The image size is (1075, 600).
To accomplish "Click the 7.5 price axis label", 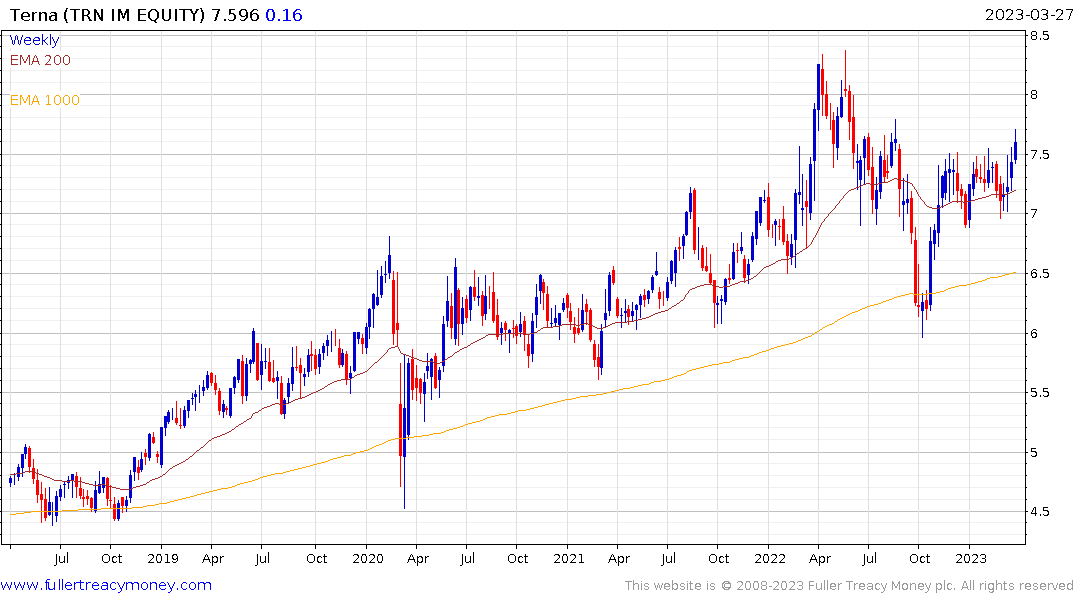I will (1040, 154).
